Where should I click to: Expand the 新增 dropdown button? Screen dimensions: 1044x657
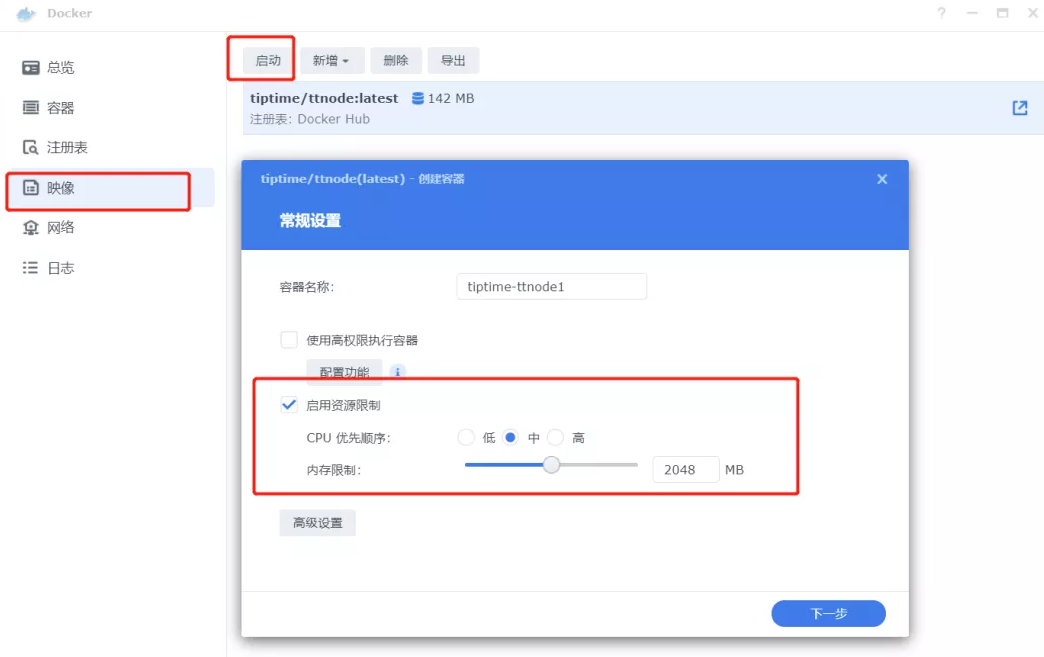tap(331, 61)
